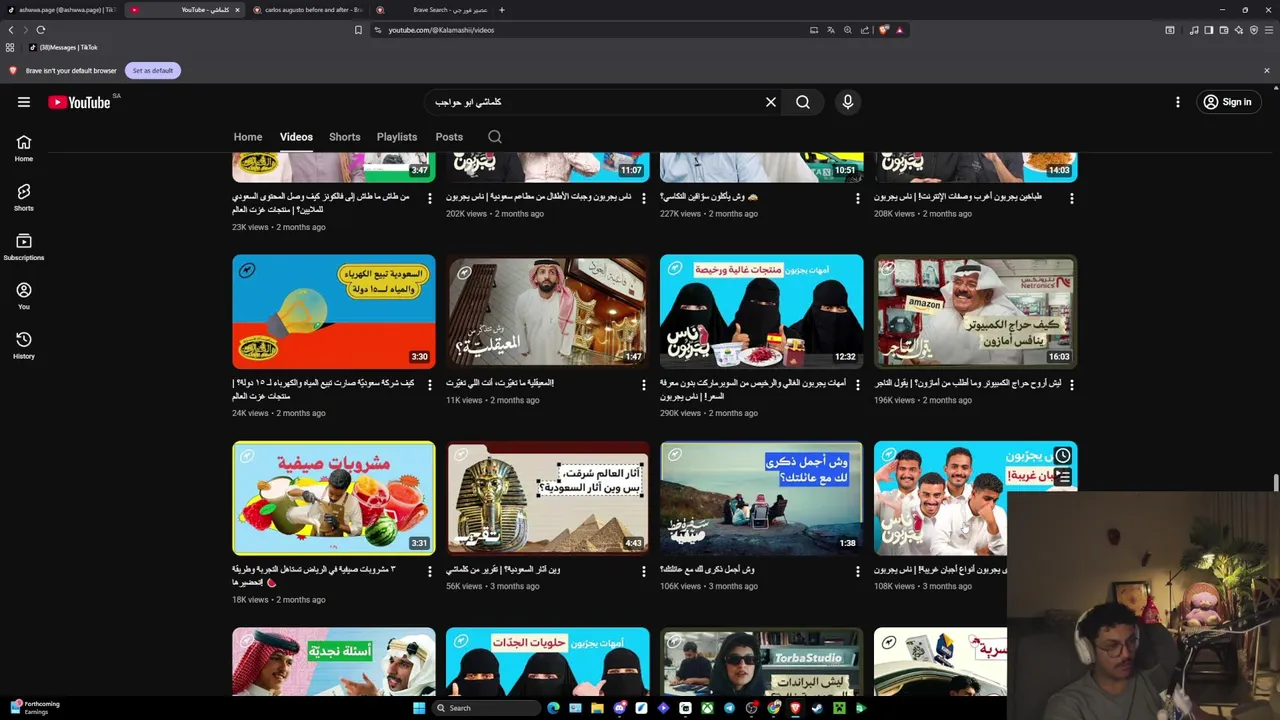Image resolution: width=1280 pixels, height=720 pixels.
Task: Go to Home in the left sidebar
Action: 24,148
